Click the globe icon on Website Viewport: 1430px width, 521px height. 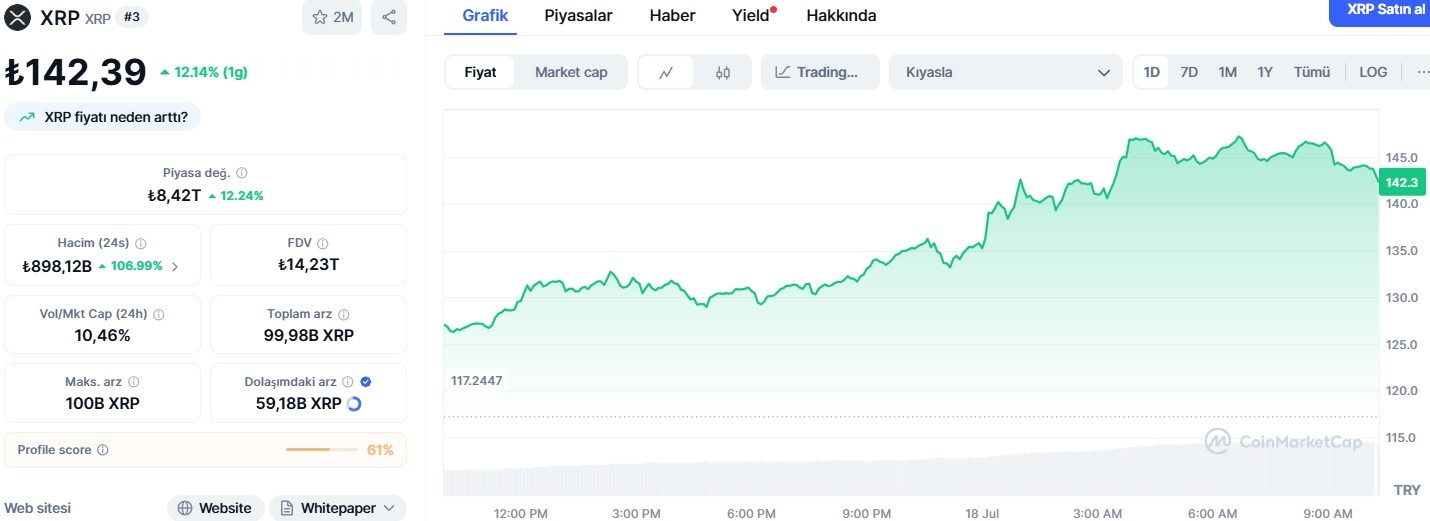[x=185, y=508]
